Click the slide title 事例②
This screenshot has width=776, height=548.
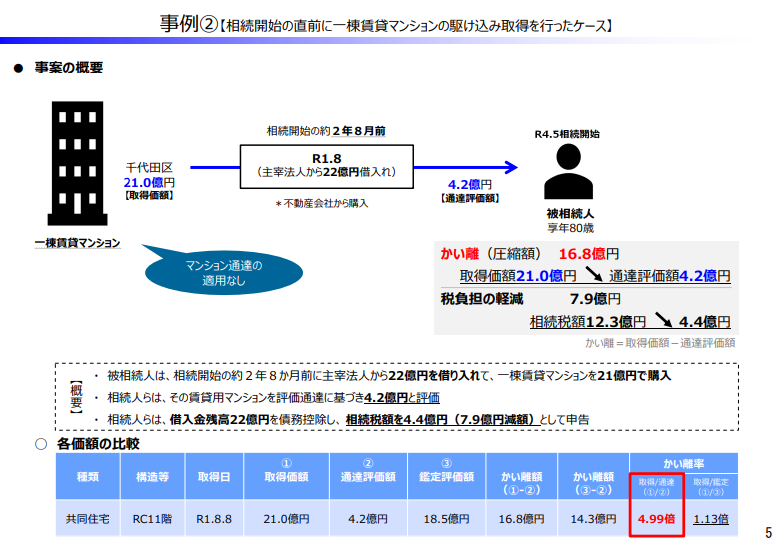click(189, 24)
